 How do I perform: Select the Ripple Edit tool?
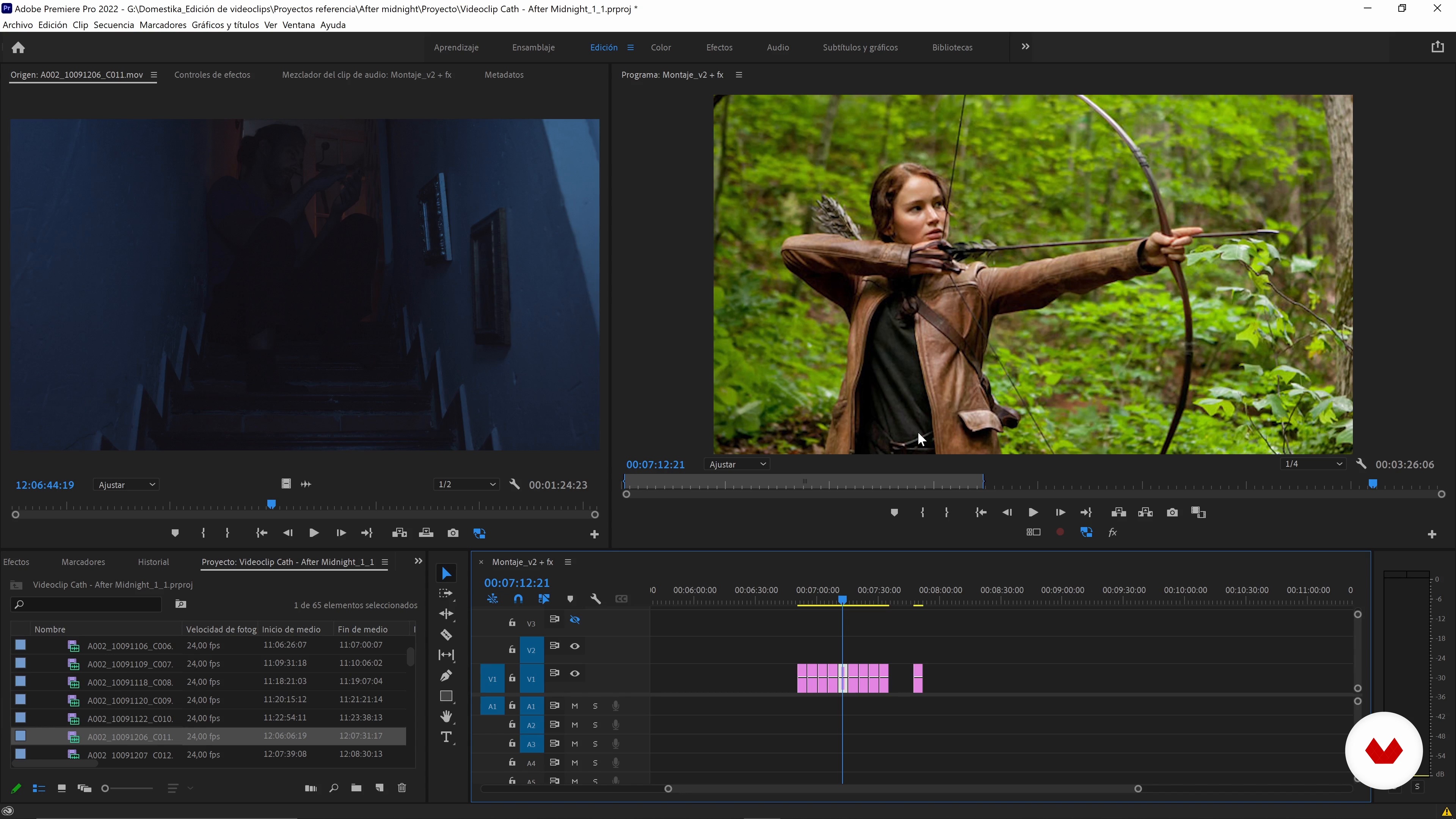coord(446,614)
